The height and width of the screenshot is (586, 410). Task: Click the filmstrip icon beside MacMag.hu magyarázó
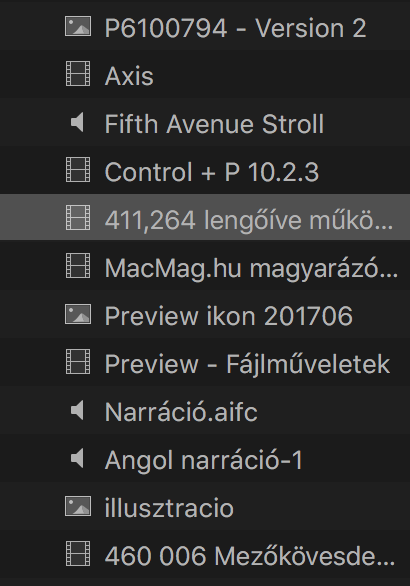pyautogui.click(x=78, y=266)
